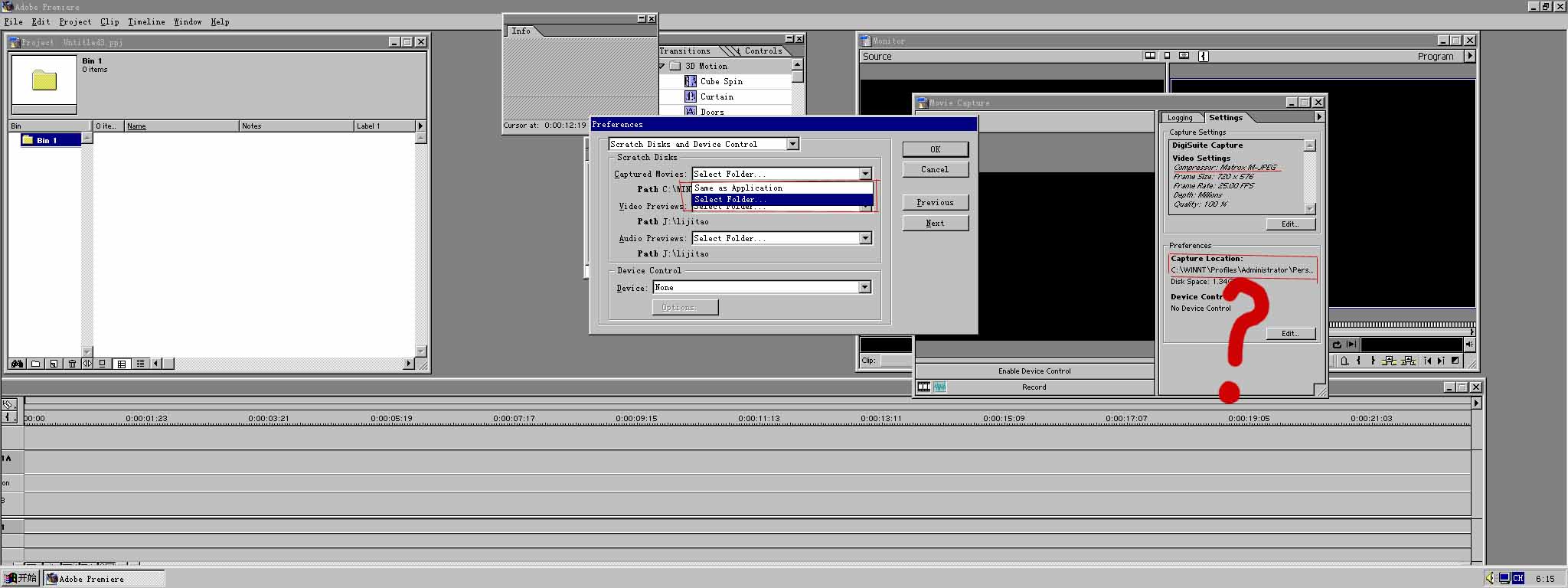Viewport: 1568px width, 588px height.
Task: Click Edit under Capture Settings
Action: (x=1290, y=224)
